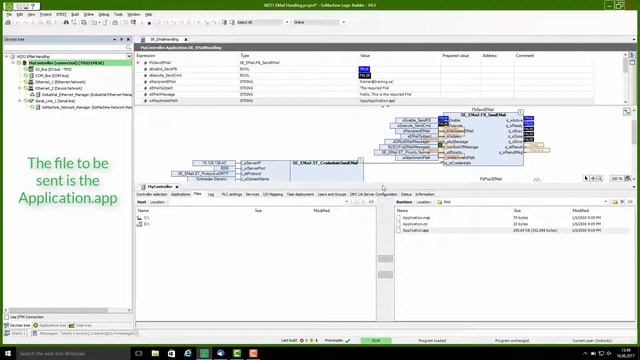
Task: Delete selected Runtime file icon
Action: (x=622, y=202)
